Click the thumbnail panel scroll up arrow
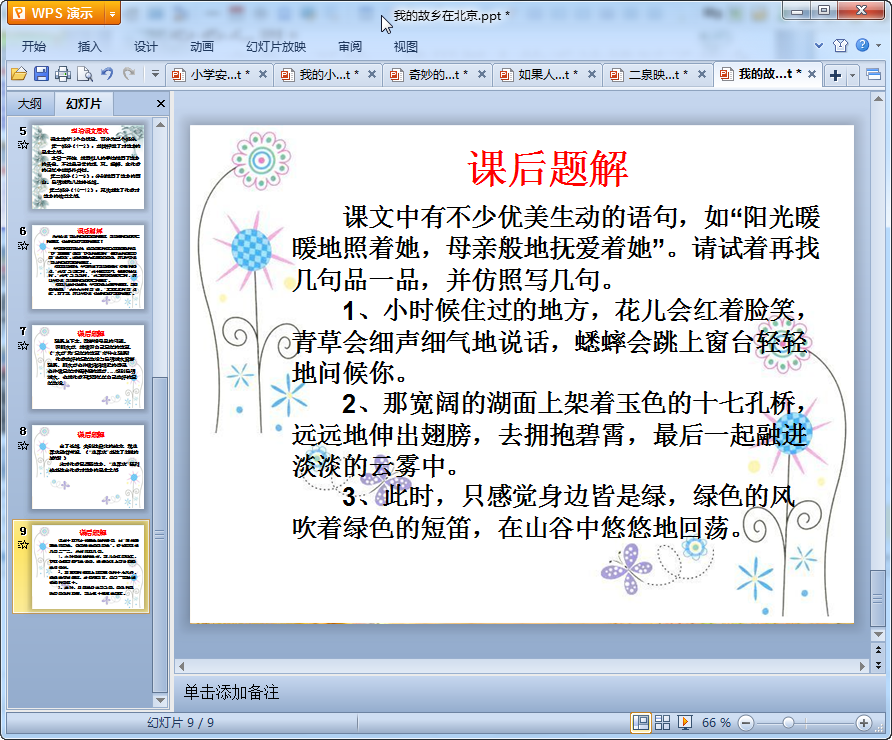Screen dimensions: 892x740 click(160, 125)
